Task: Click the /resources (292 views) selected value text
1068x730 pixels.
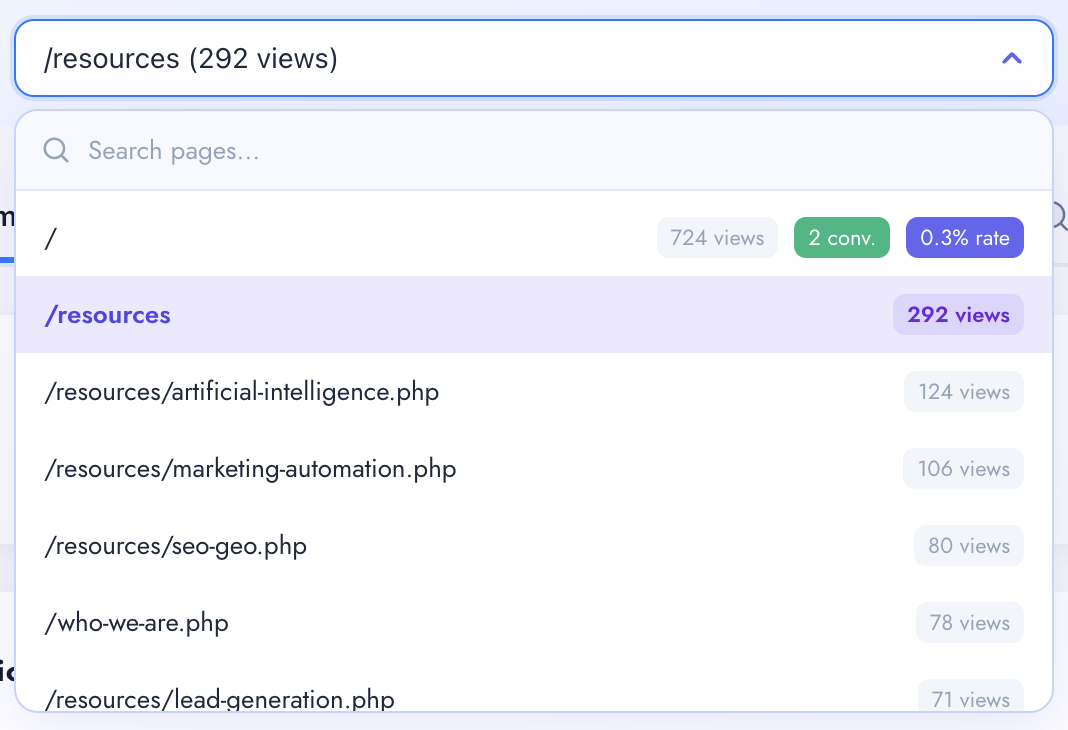Action: [x=191, y=59]
